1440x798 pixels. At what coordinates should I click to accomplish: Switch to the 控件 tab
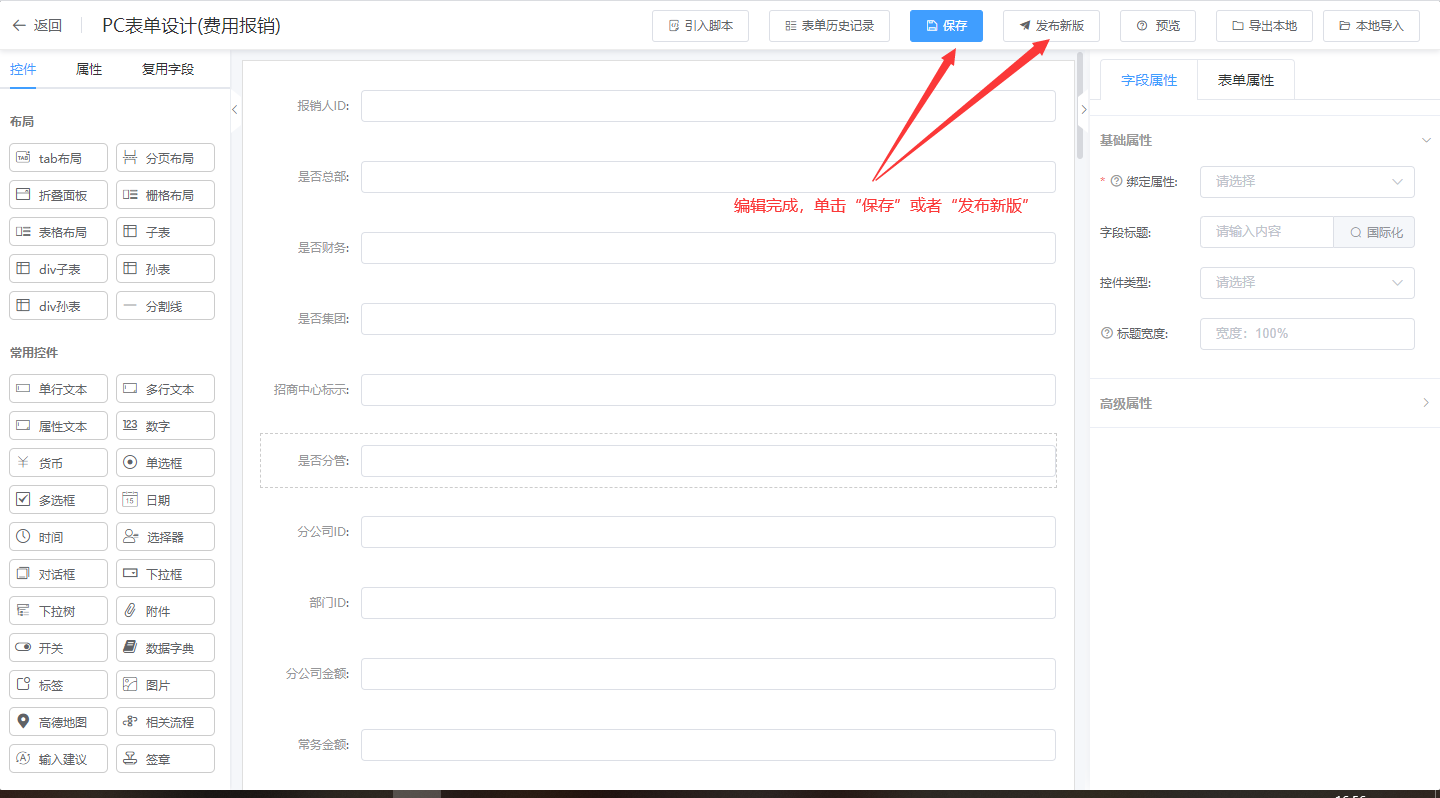tap(23, 70)
